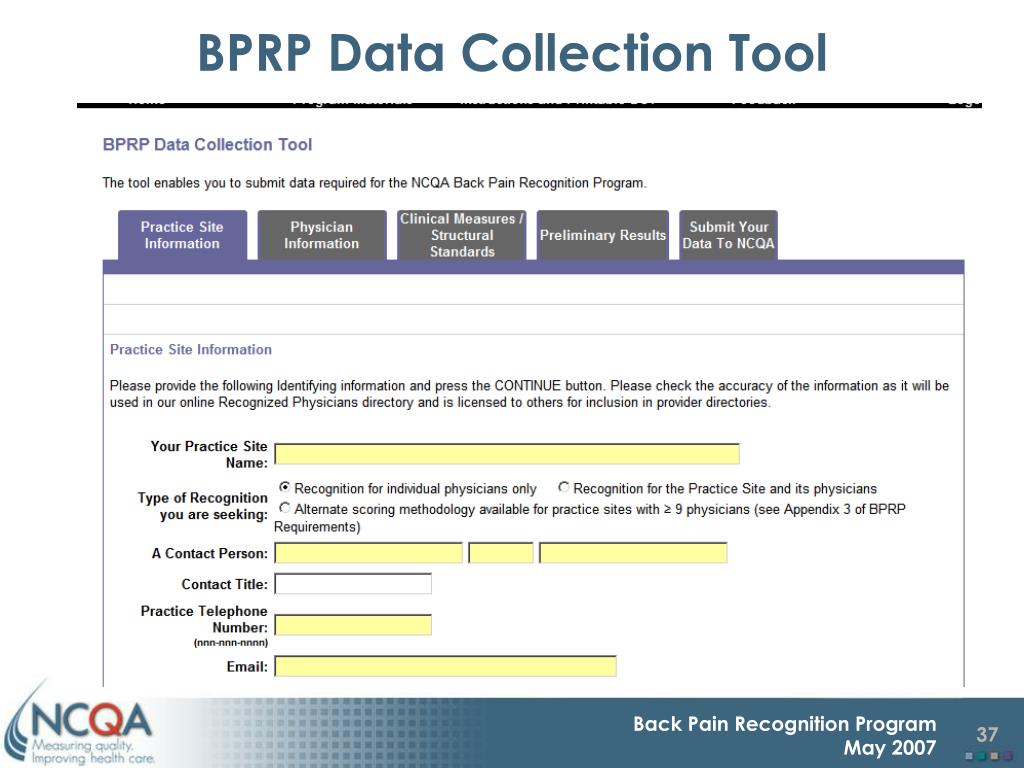Click the contact person first name field
1024x768 pixels.
[x=368, y=552]
